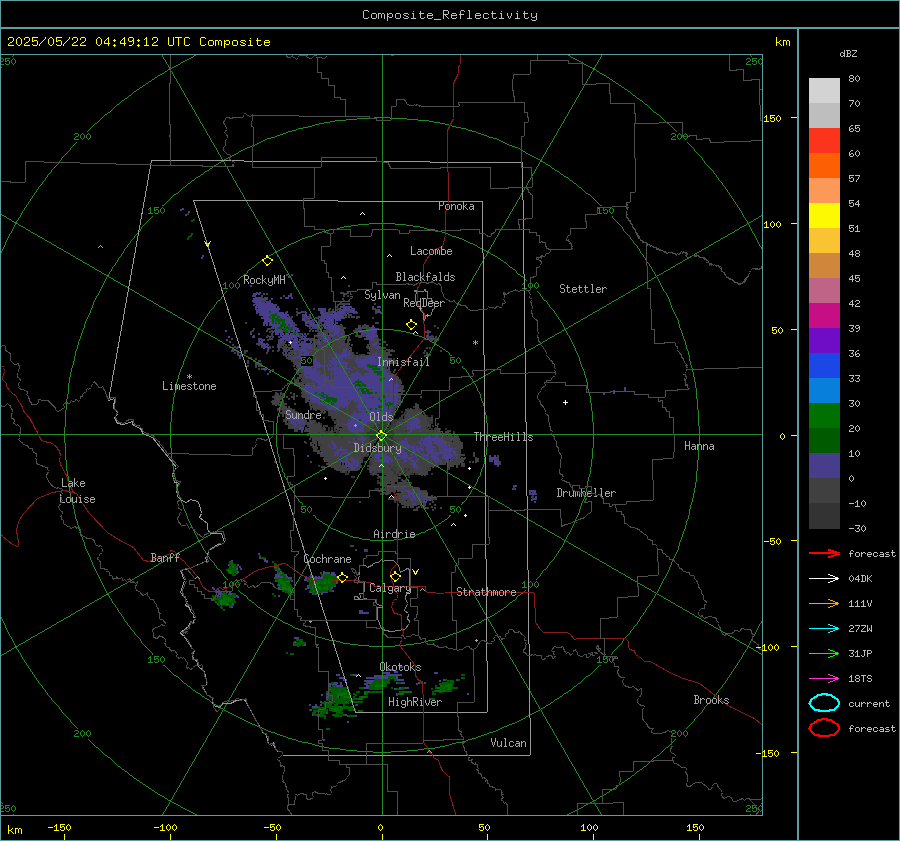The height and width of the screenshot is (841, 900).
Task: Click the Strathmore city label
Action: point(486,592)
